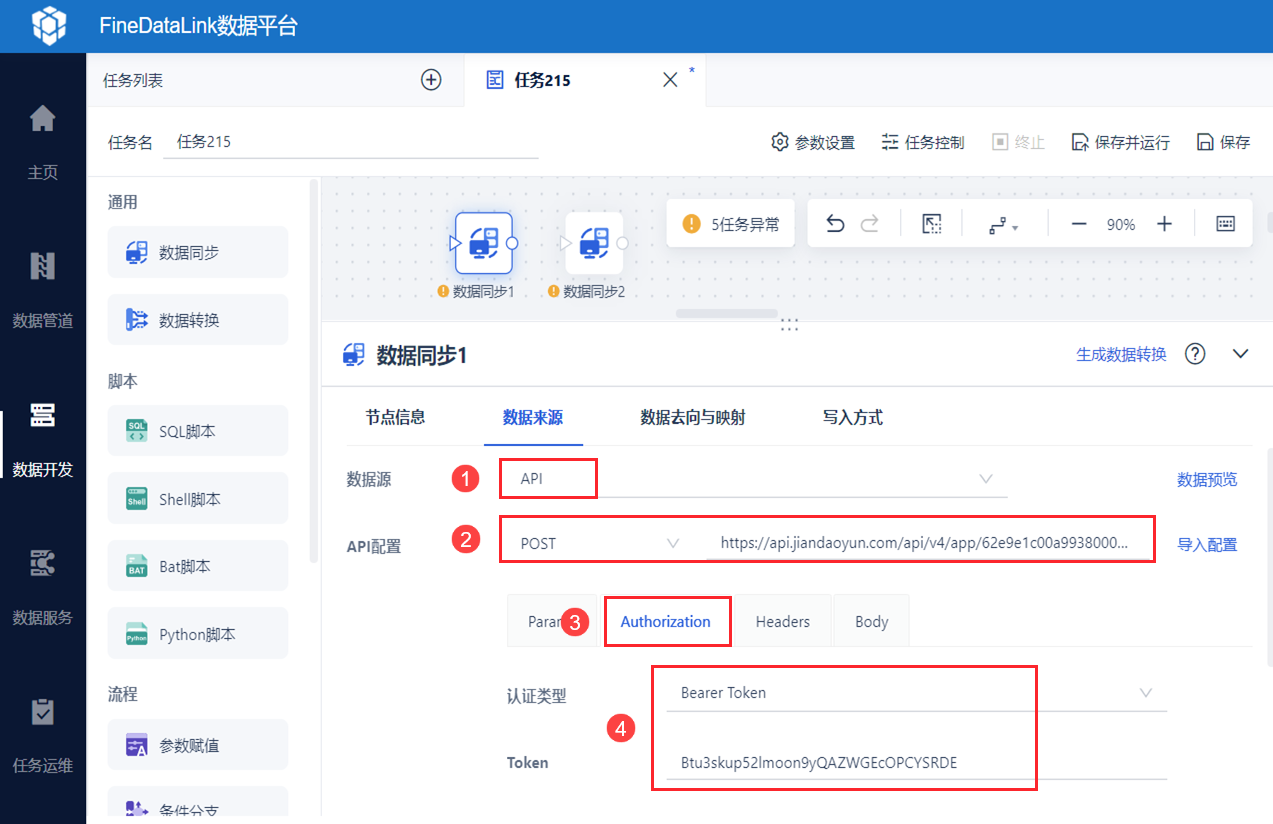Open the 数据源 API dropdown
The width and height of the screenshot is (1273, 824).
click(754, 479)
